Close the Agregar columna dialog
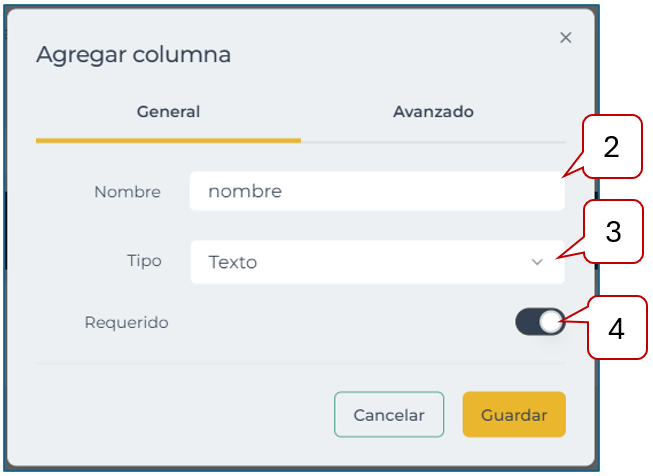The image size is (653, 476). pos(566,38)
